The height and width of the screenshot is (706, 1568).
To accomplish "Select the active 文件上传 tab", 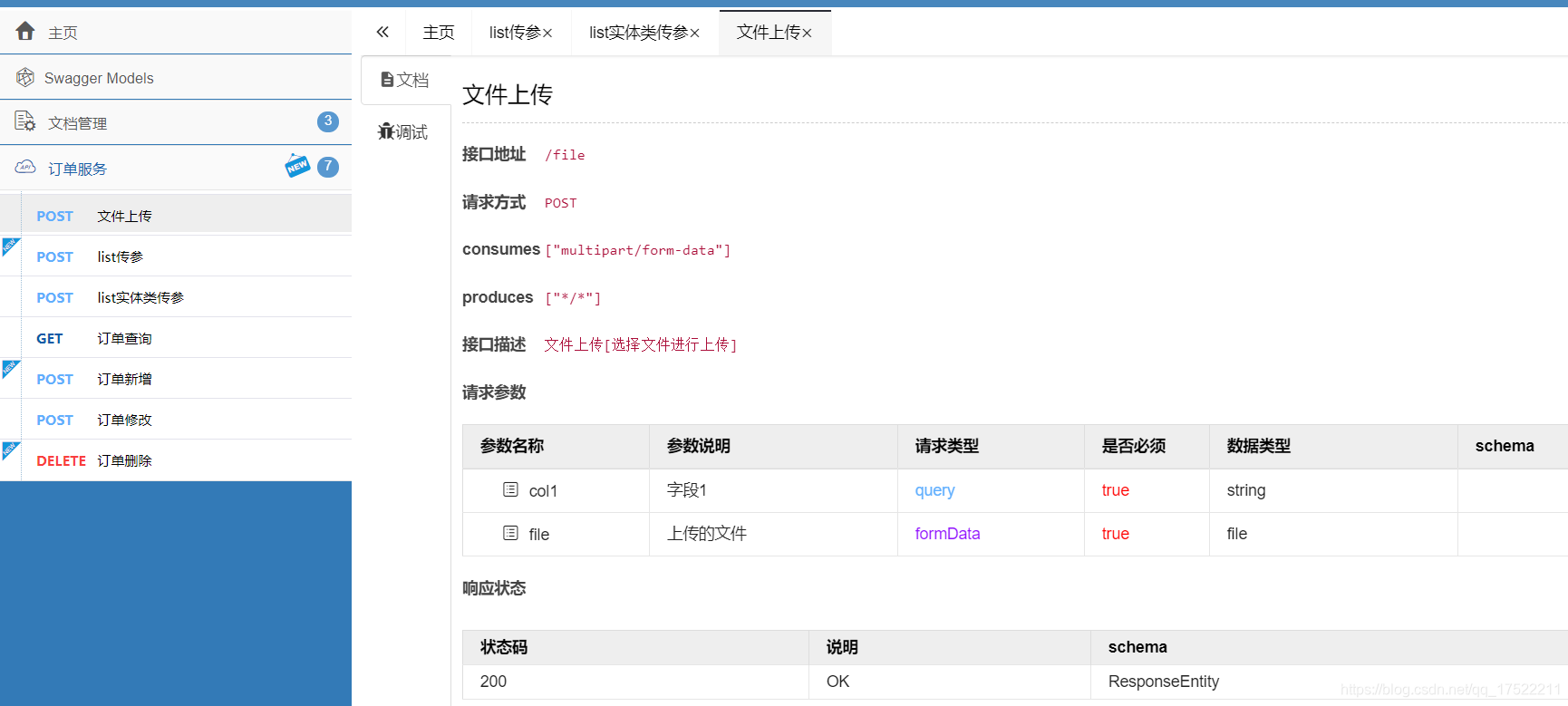I will 775,33.
